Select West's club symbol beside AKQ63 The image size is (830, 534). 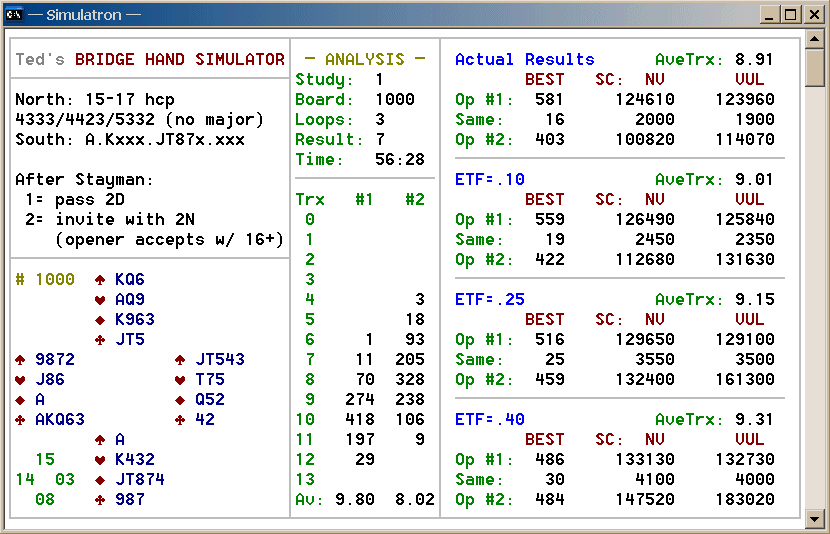pyautogui.click(x=20, y=420)
